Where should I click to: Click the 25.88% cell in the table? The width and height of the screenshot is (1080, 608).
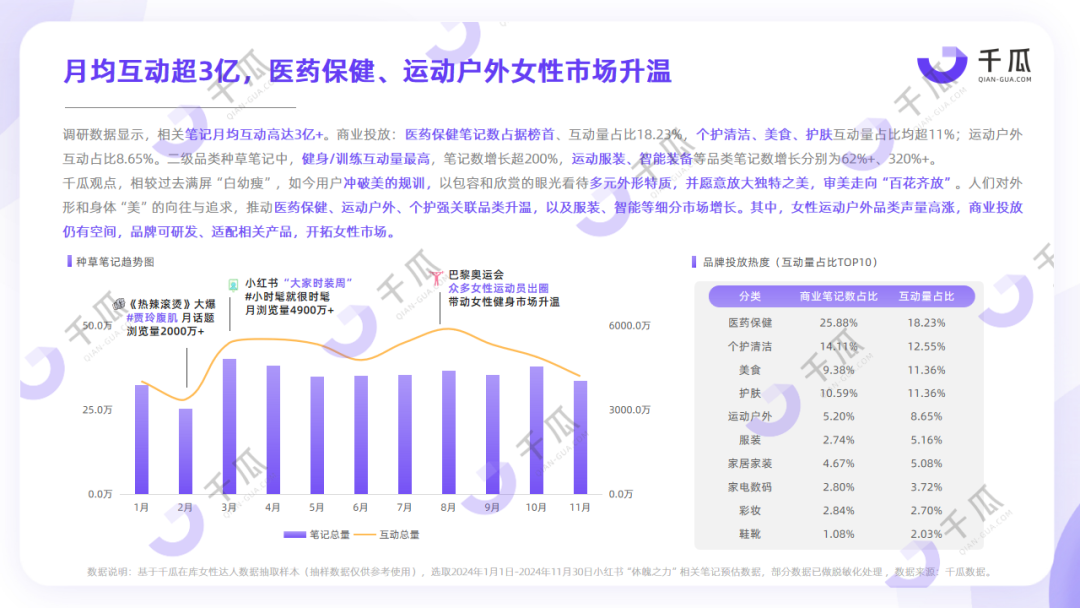coord(838,323)
